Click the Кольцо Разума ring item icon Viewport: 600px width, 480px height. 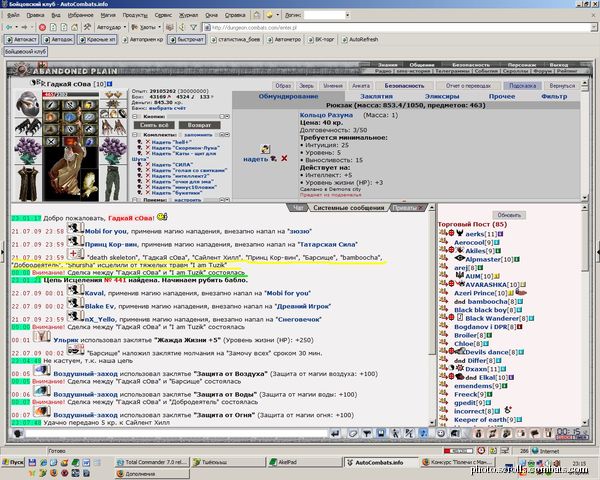[265, 149]
